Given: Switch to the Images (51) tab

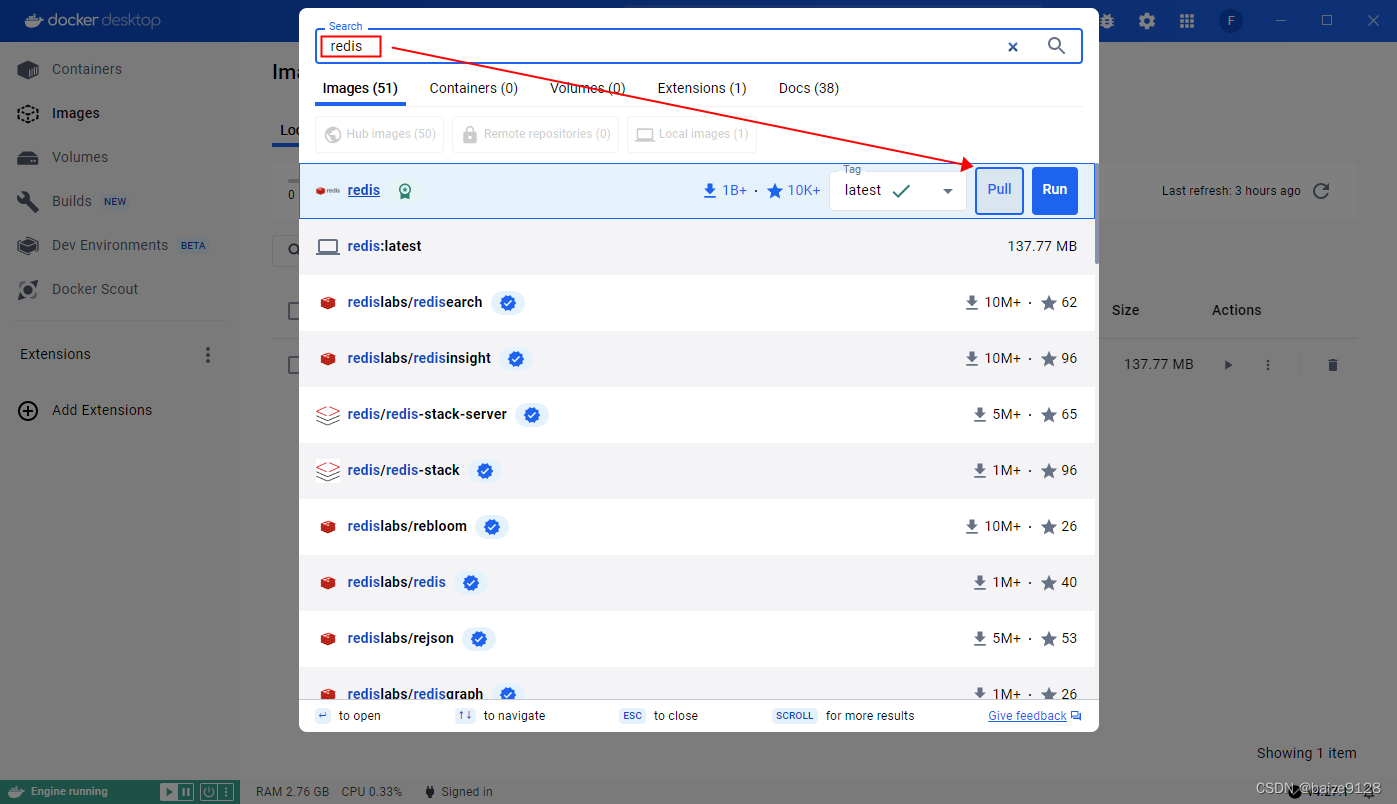Looking at the screenshot, I should 360,88.
